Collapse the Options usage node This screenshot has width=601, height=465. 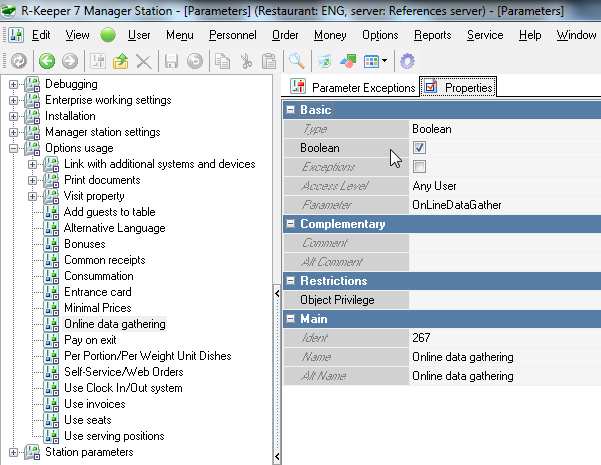[x=13, y=148]
